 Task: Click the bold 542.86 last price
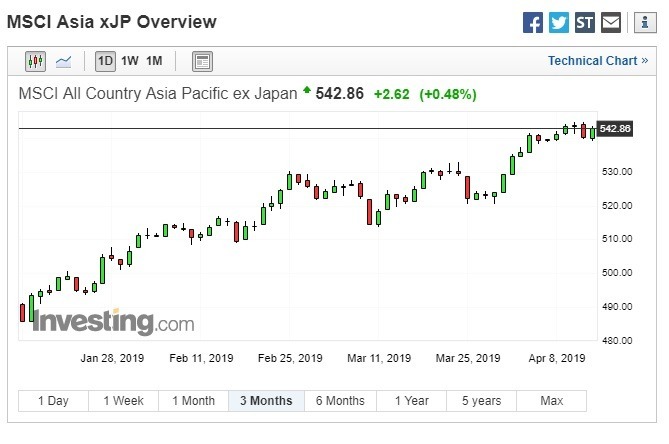pos(340,93)
